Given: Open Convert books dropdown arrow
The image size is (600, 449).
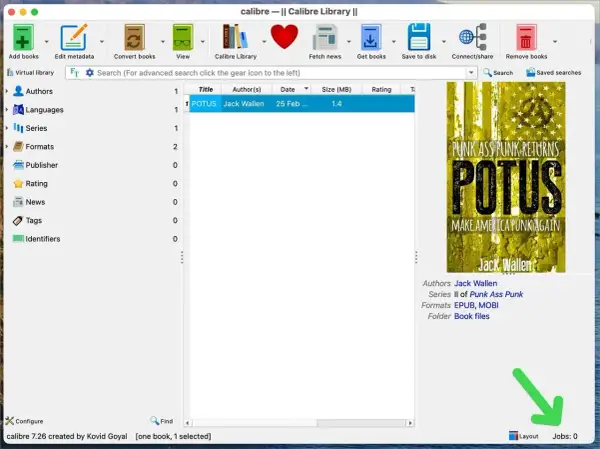Looking at the screenshot, I should point(163,41).
